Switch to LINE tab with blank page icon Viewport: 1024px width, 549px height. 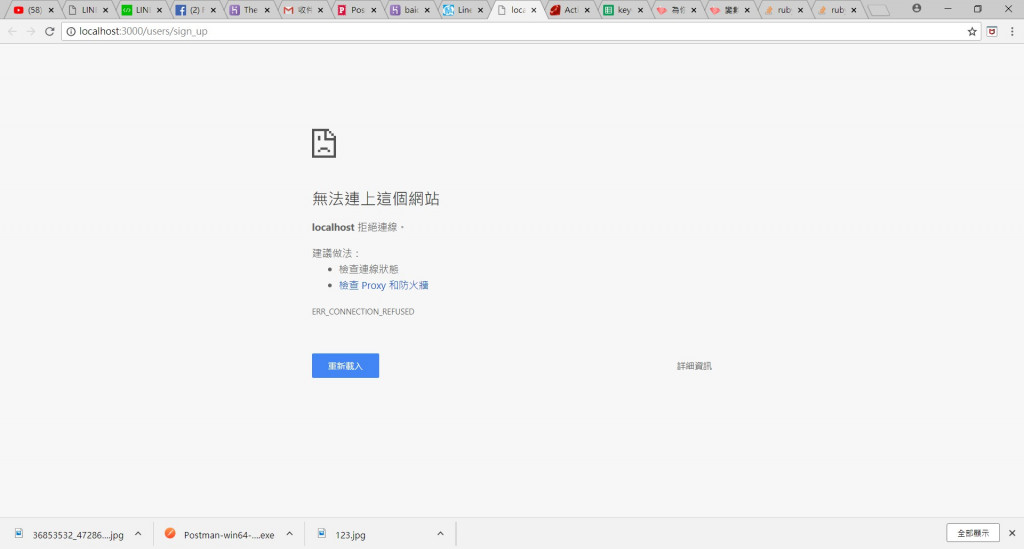click(88, 10)
